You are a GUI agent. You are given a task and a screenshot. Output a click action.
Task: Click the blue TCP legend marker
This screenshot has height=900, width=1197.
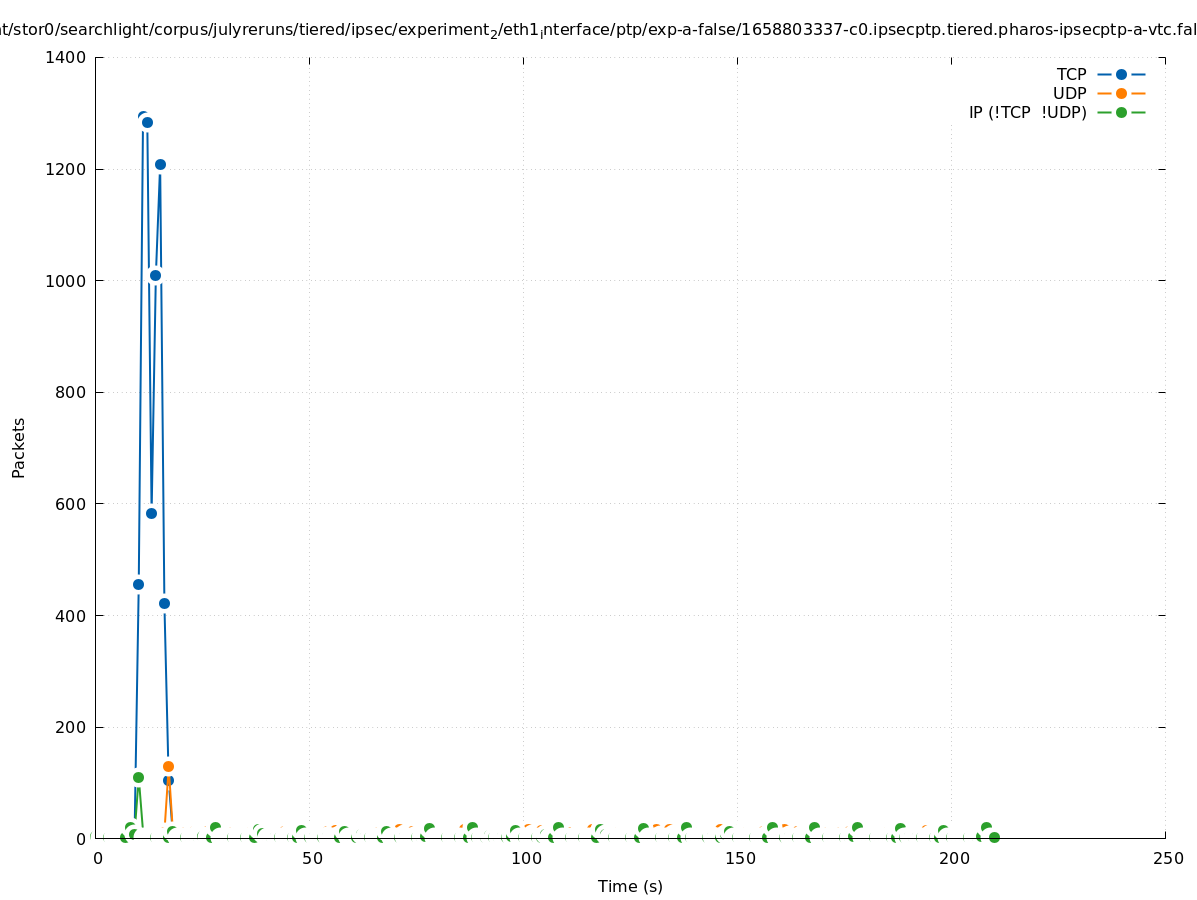[x=1121, y=74]
